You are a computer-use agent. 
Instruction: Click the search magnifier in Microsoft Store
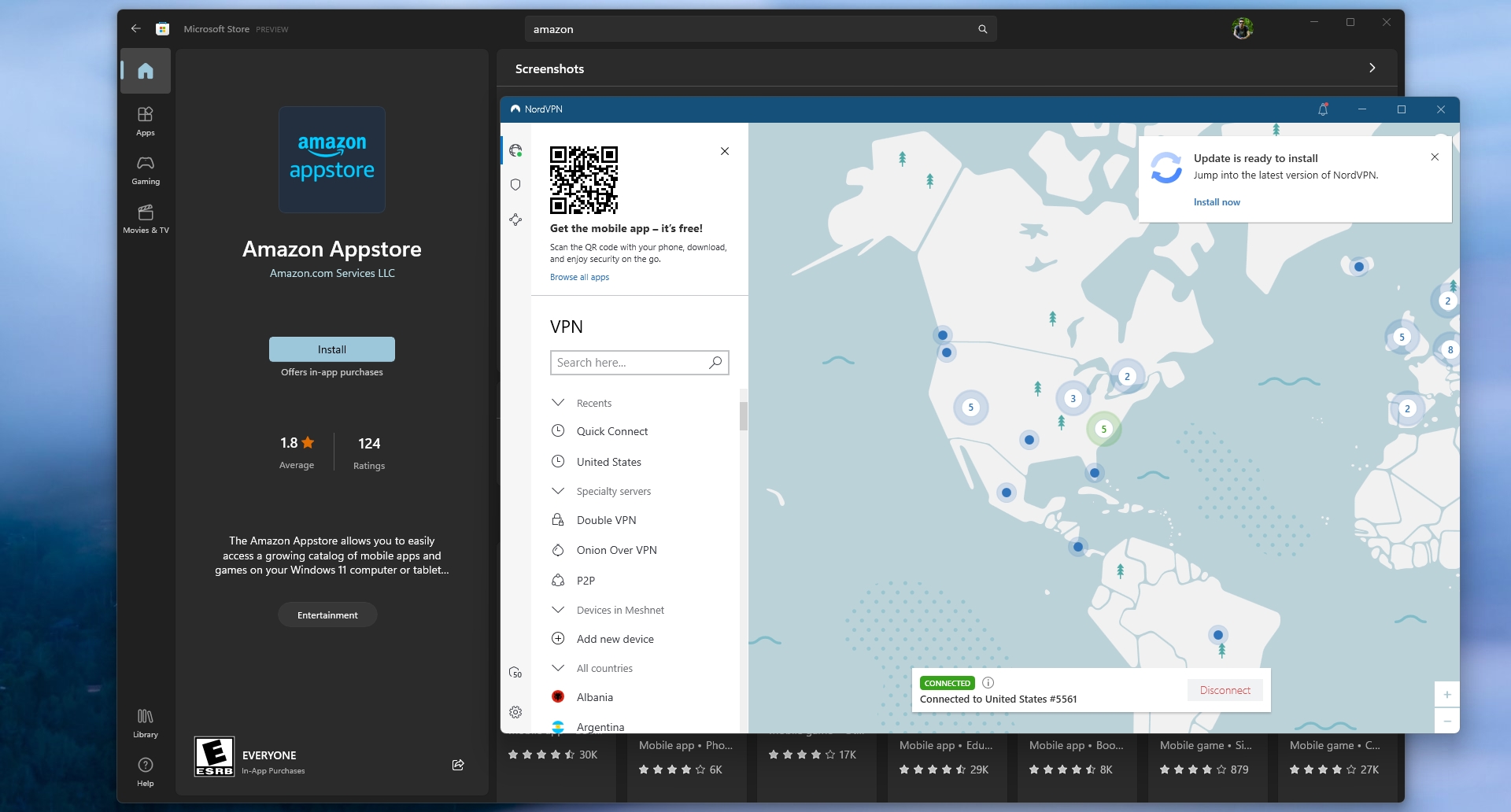982,29
